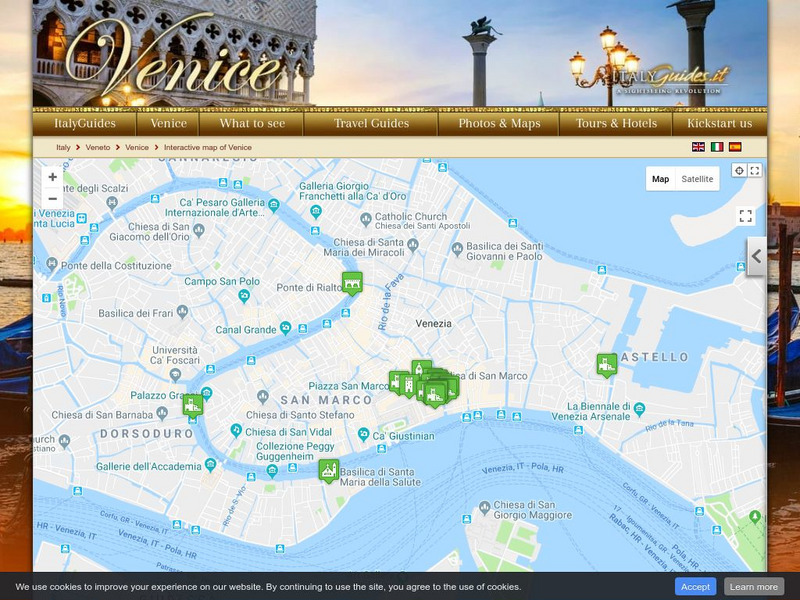This screenshot has height=600, width=800.
Task: Zoom in using the plus icon
Action: [x=52, y=177]
